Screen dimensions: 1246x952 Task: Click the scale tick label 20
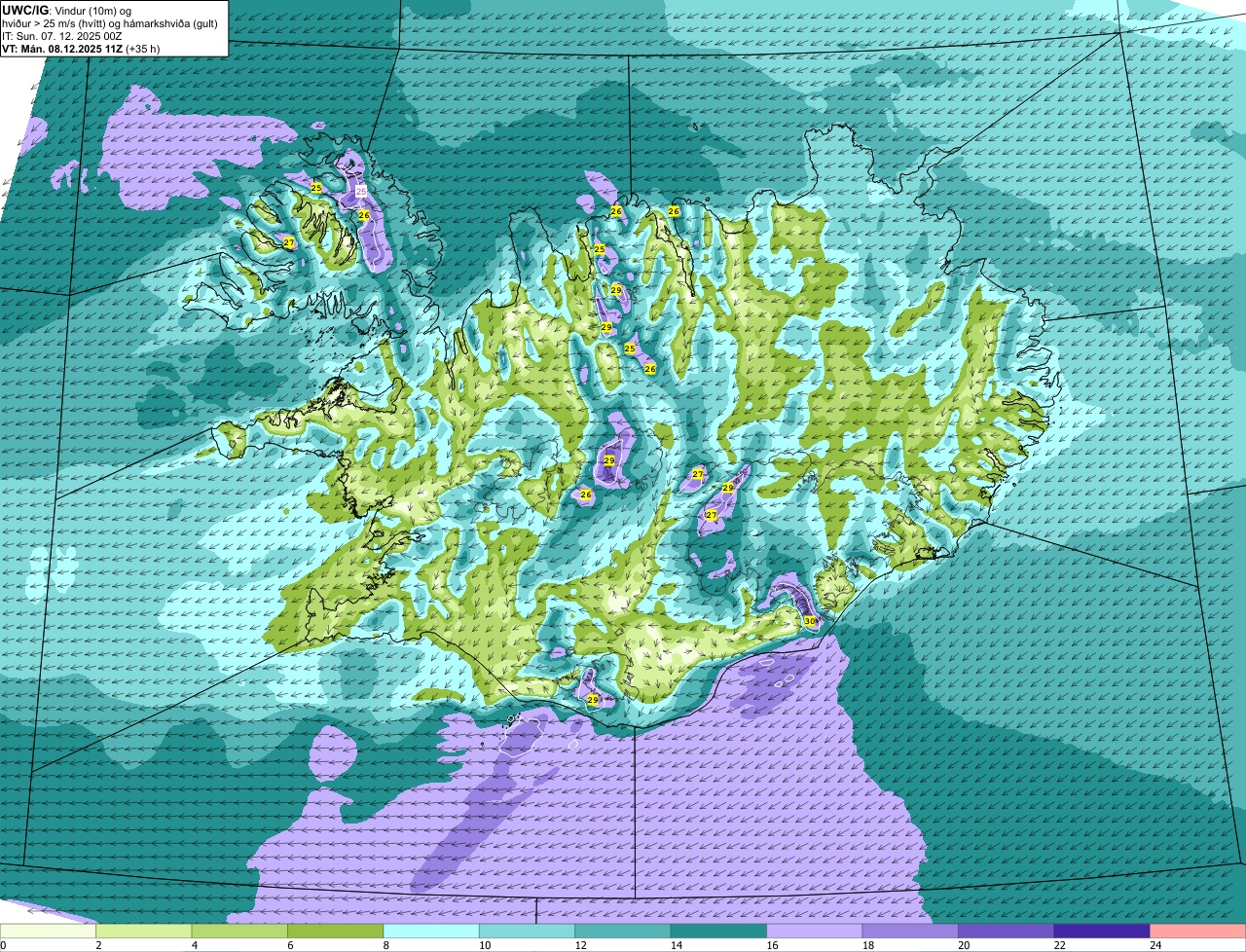pyautogui.click(x=964, y=945)
